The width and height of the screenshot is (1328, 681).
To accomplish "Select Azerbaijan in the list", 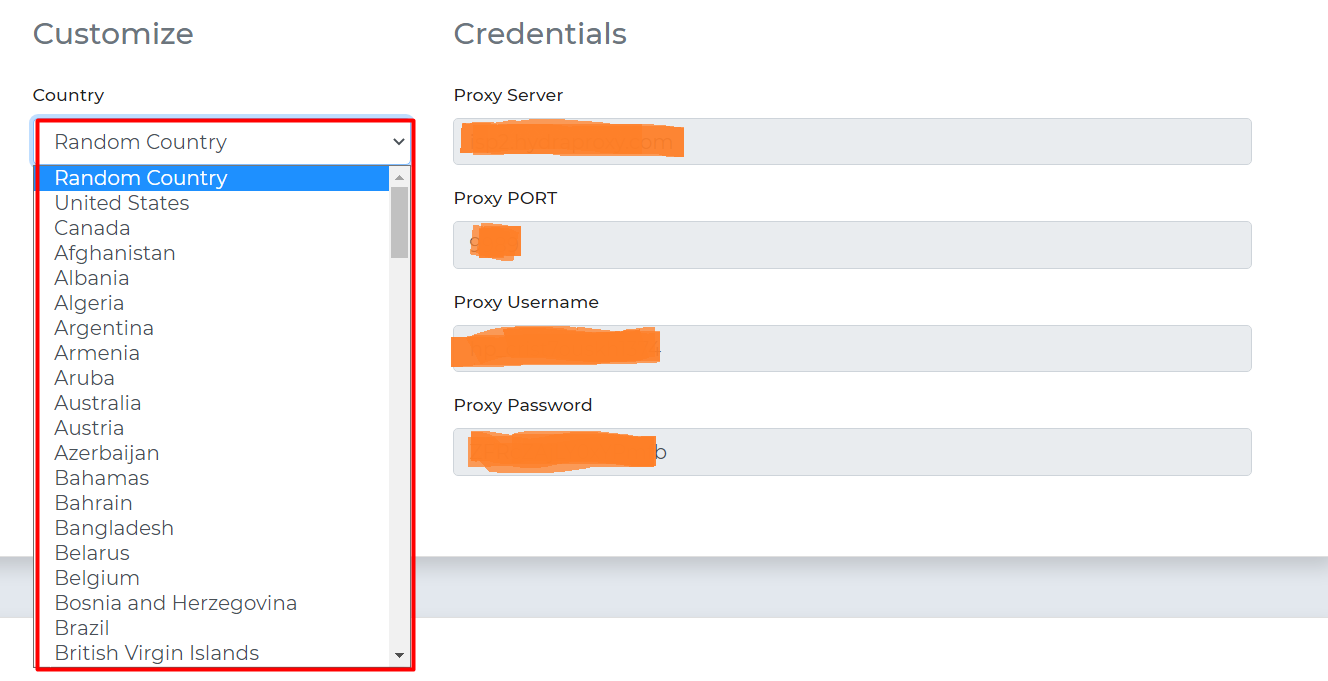I will [107, 453].
